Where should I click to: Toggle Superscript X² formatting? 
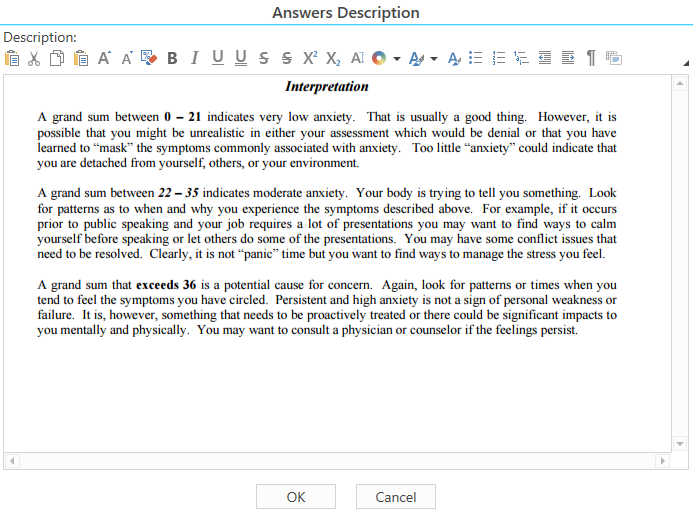pyautogui.click(x=310, y=58)
